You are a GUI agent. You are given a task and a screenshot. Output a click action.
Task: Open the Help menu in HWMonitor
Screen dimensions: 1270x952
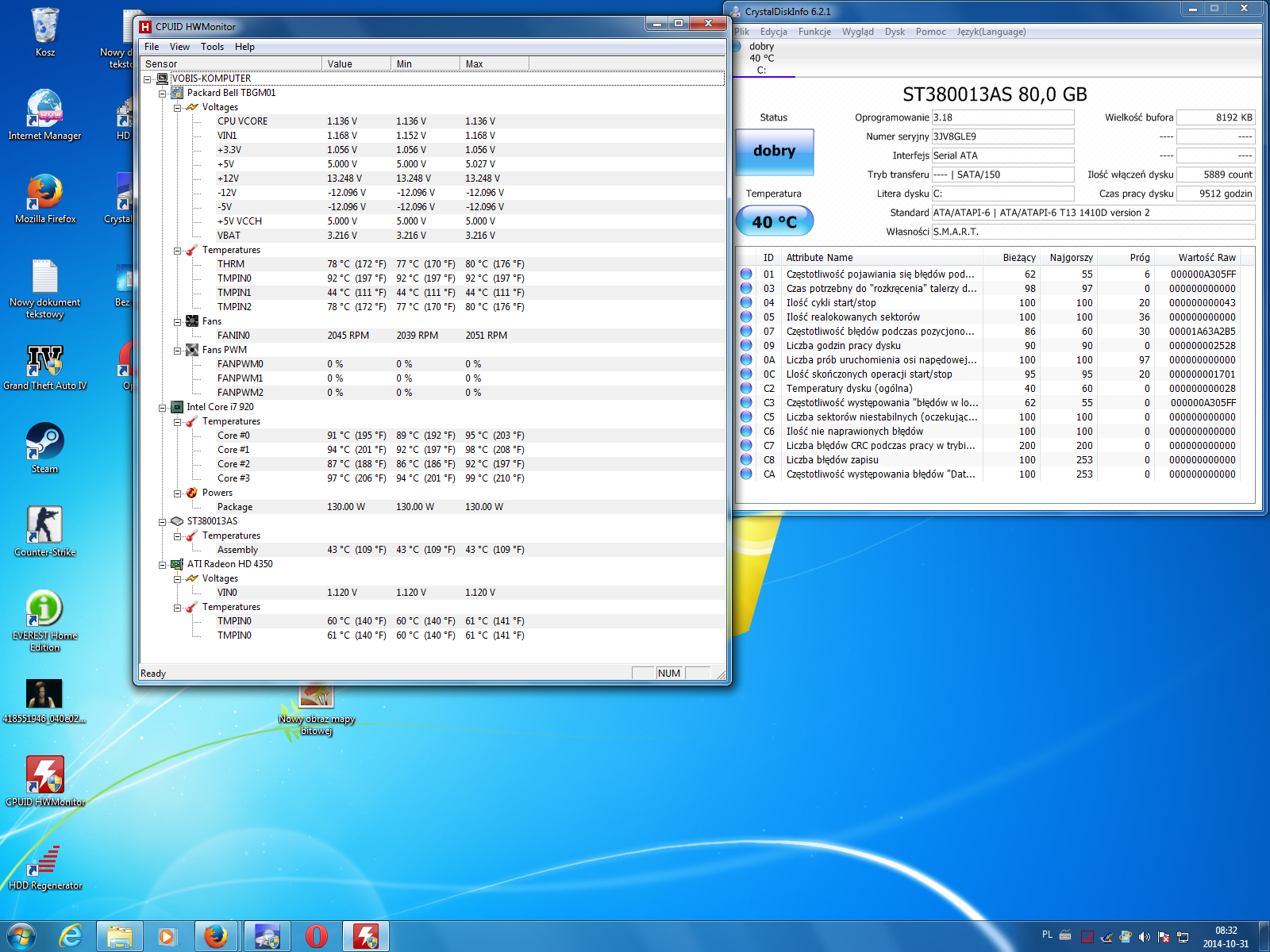[244, 47]
